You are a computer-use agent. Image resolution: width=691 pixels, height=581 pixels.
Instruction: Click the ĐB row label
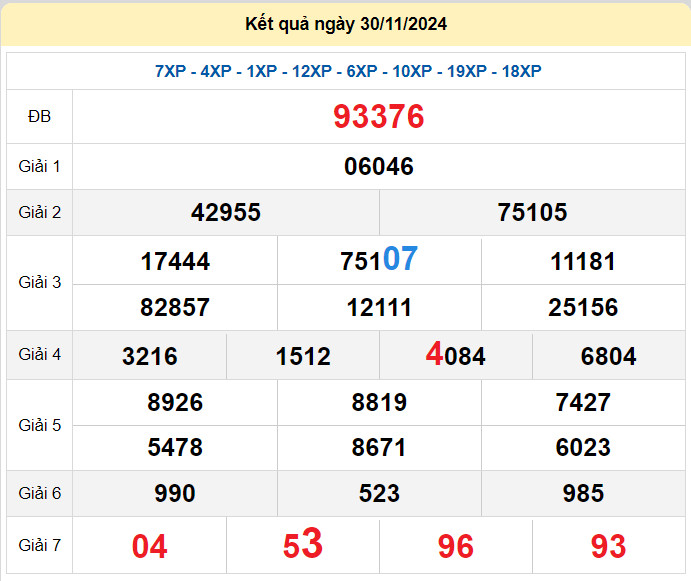39,116
